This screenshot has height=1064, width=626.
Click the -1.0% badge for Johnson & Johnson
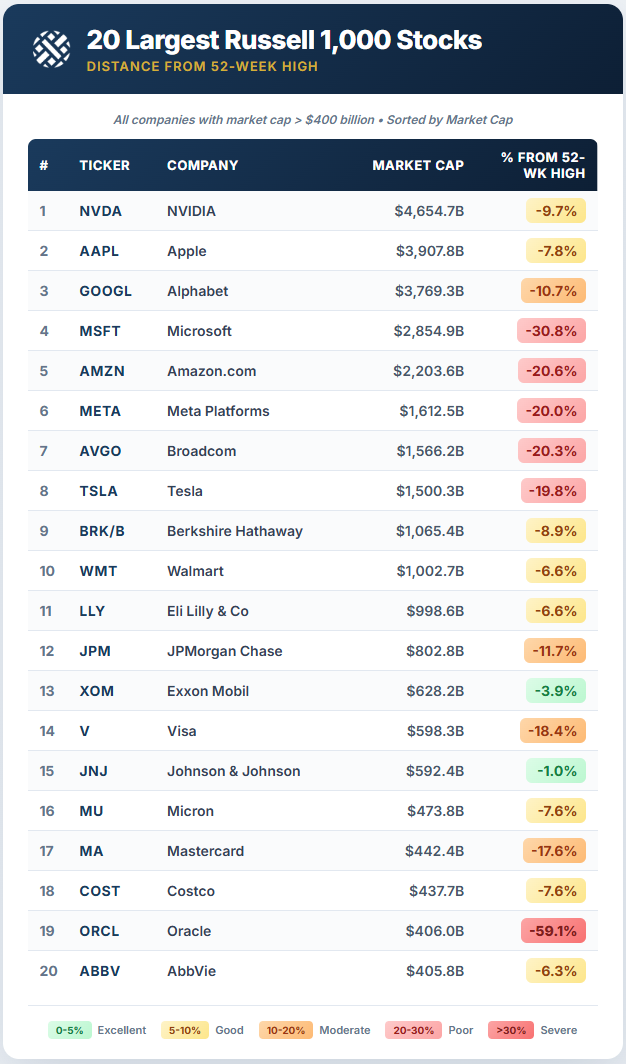(x=554, y=771)
